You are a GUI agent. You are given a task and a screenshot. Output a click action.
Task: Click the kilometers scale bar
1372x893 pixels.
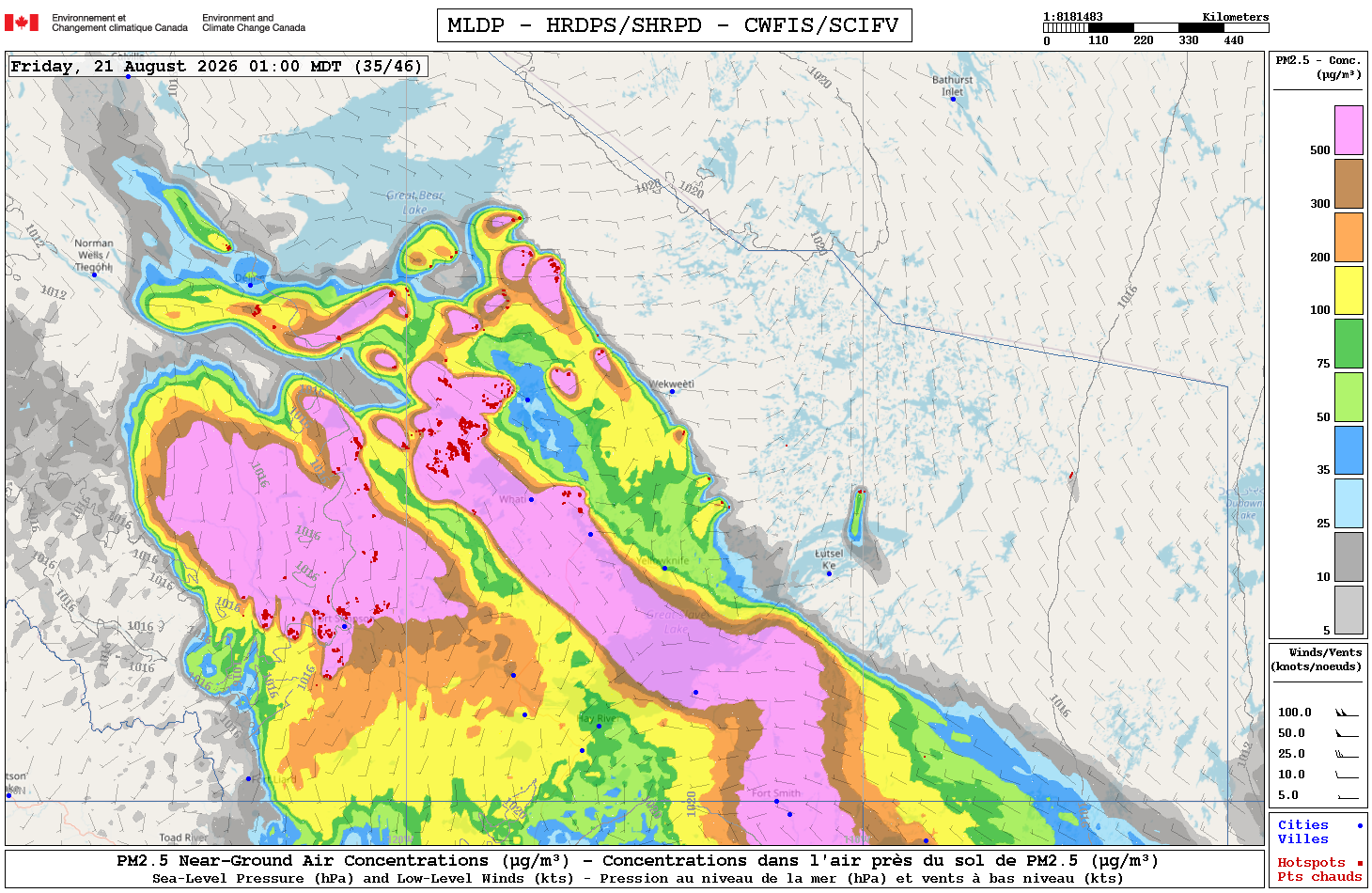[x=1156, y=28]
